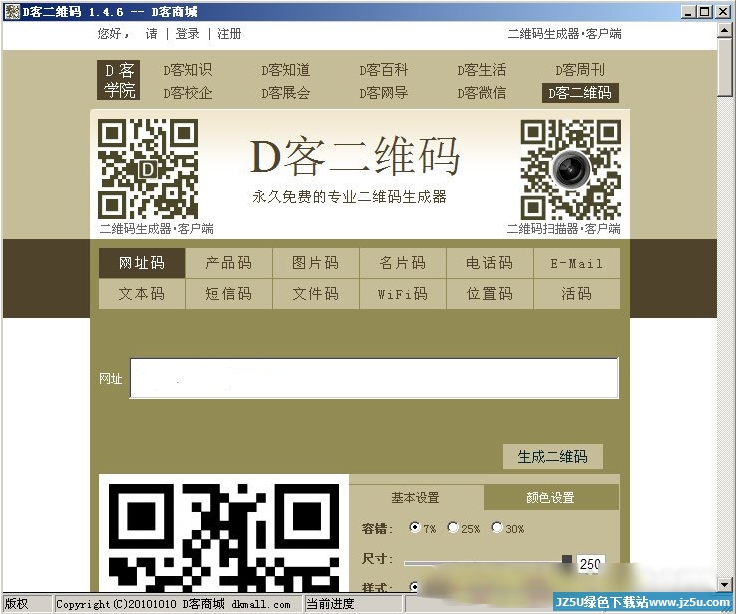Select the highlighted D客二维码 link

tap(580, 92)
